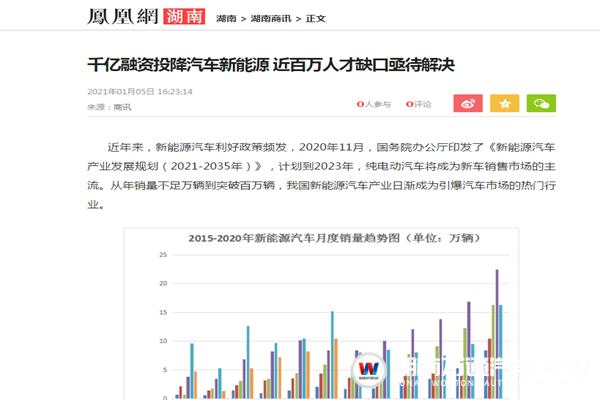Click the first breadcrumb arrow separator
The width and height of the screenshot is (600, 400).
click(x=243, y=19)
